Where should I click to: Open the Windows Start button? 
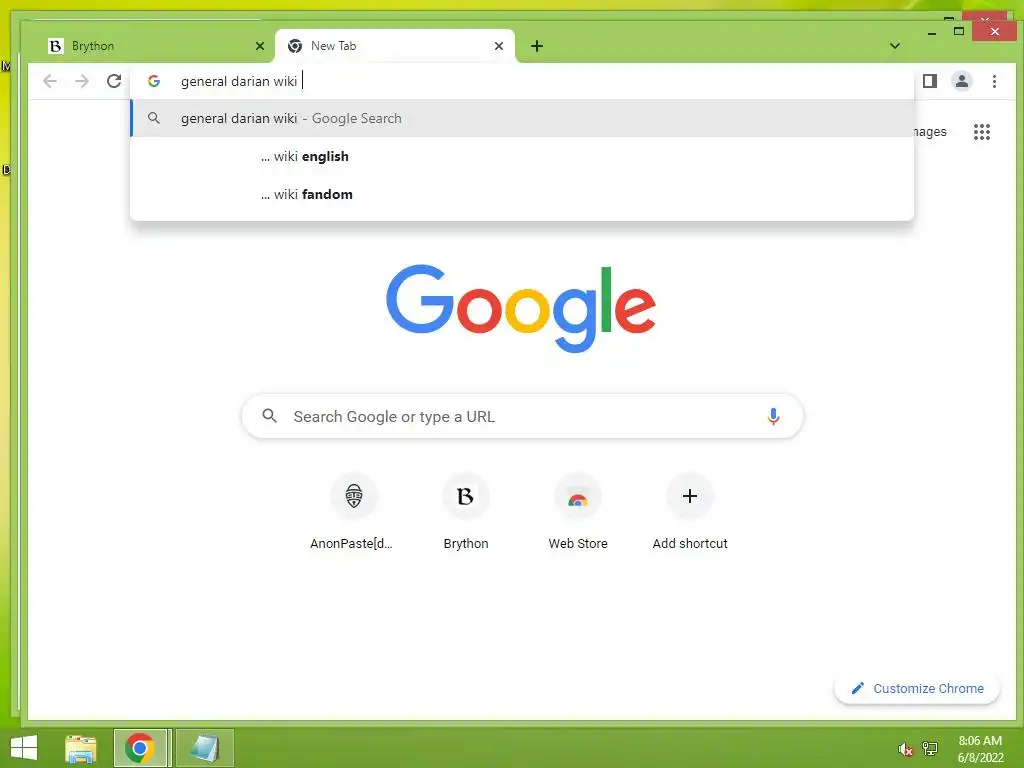pos(24,748)
